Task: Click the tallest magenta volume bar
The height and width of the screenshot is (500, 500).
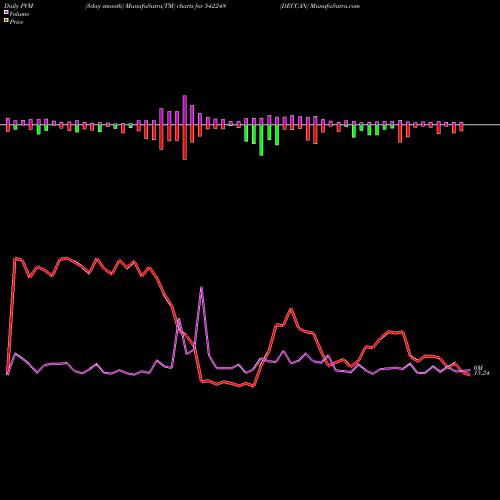Action: point(185,110)
